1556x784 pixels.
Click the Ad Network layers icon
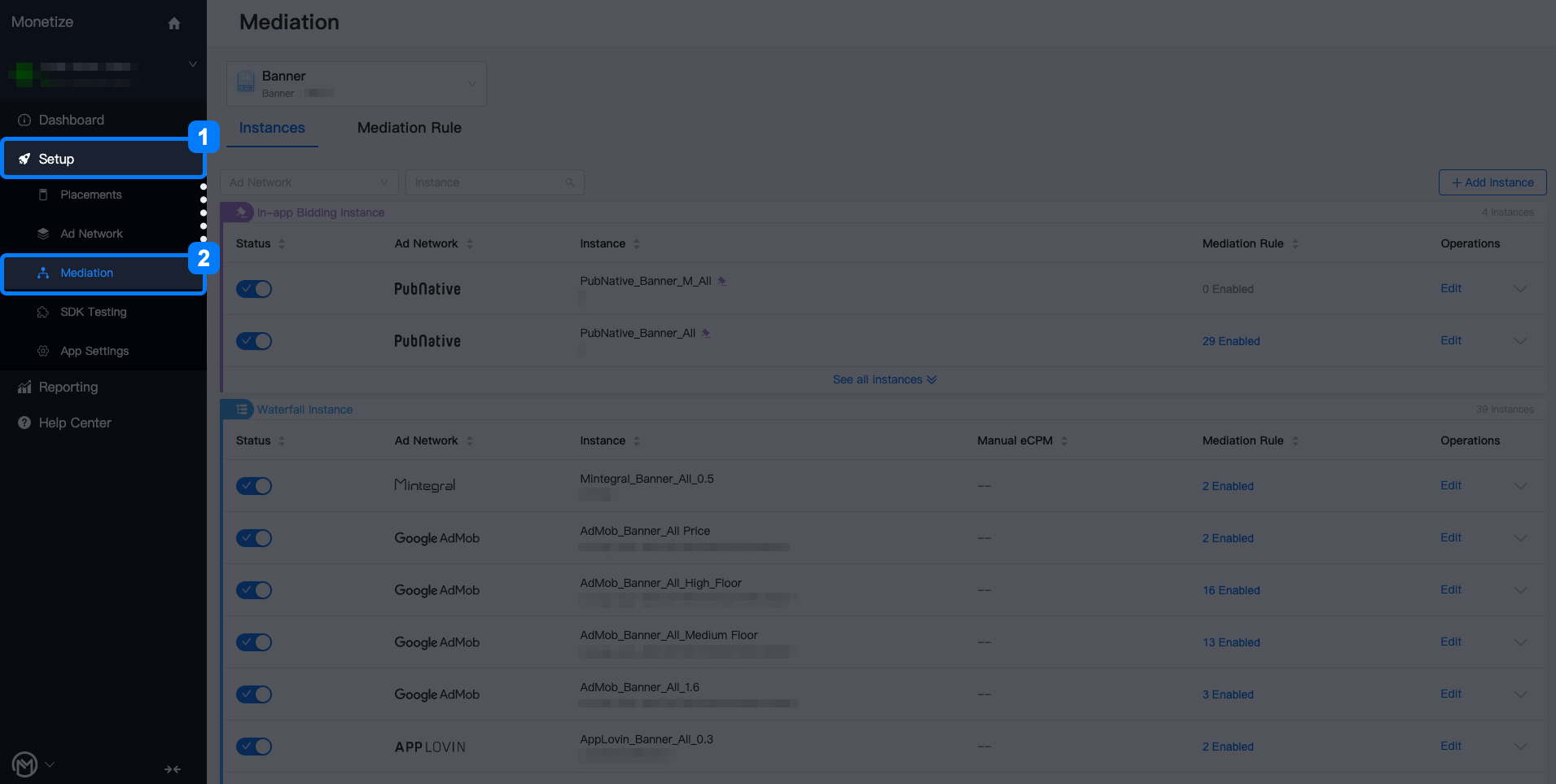click(43, 234)
